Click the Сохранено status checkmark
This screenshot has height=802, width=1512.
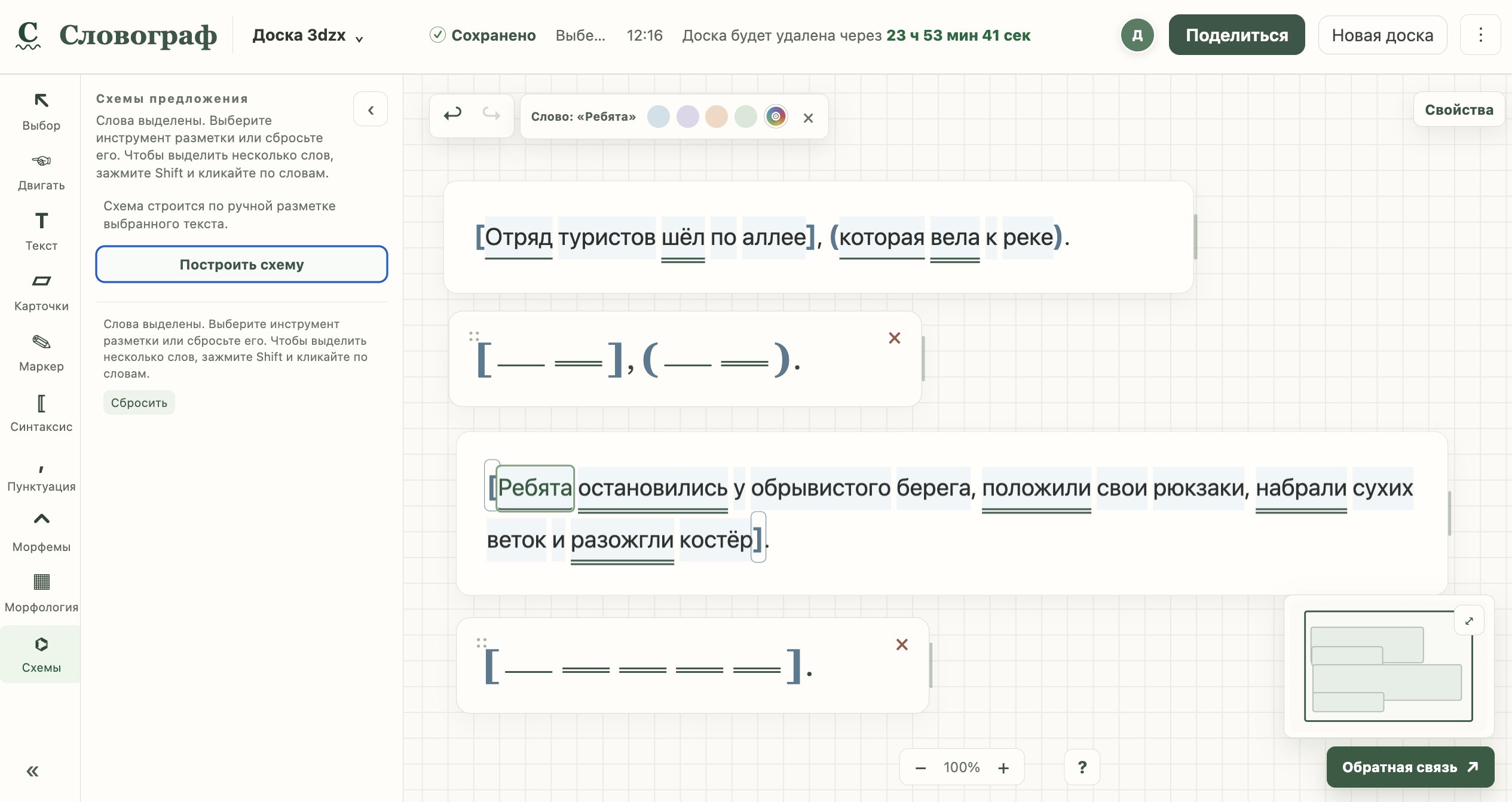(437, 35)
